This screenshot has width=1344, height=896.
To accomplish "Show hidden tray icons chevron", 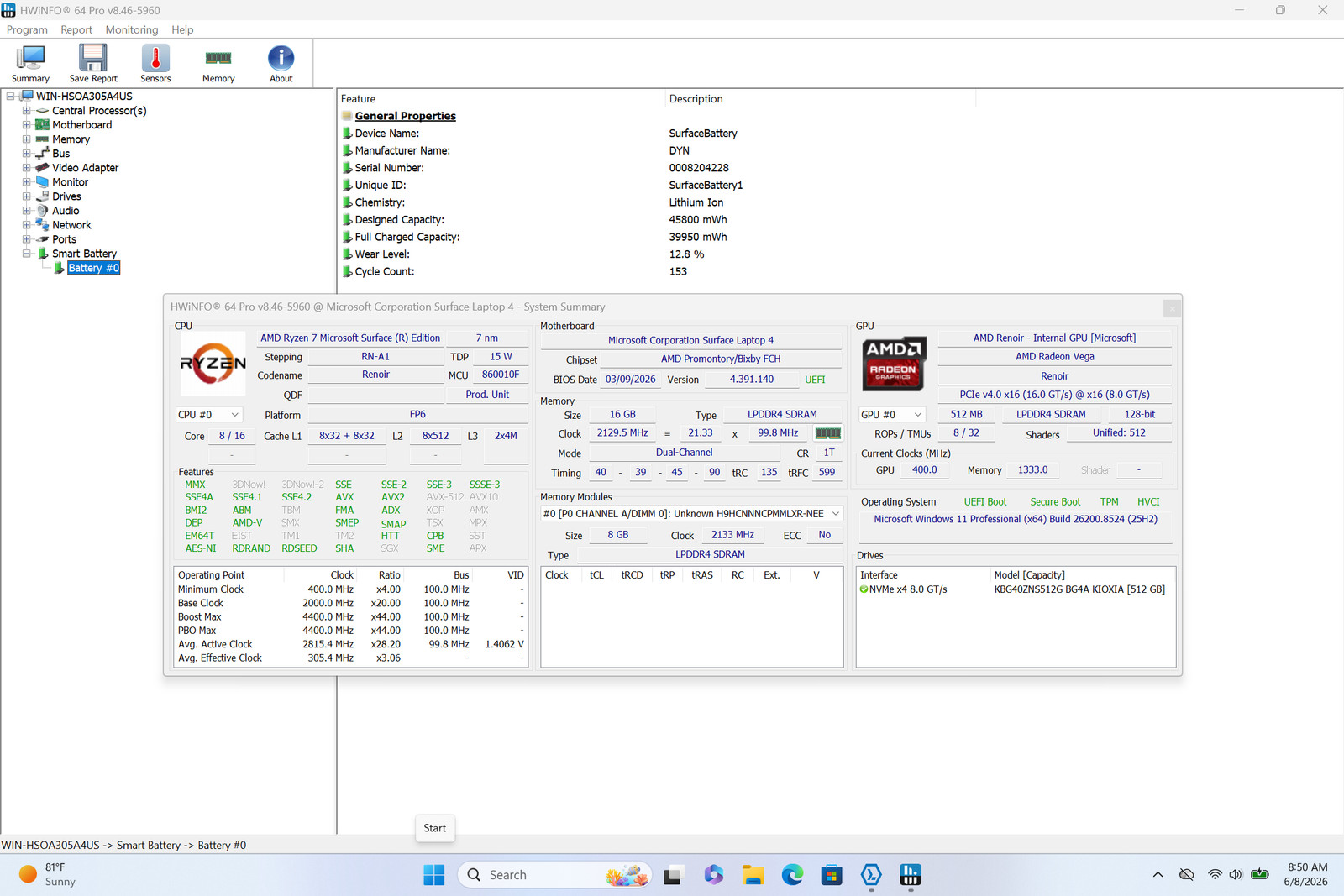I will pos(1158,875).
